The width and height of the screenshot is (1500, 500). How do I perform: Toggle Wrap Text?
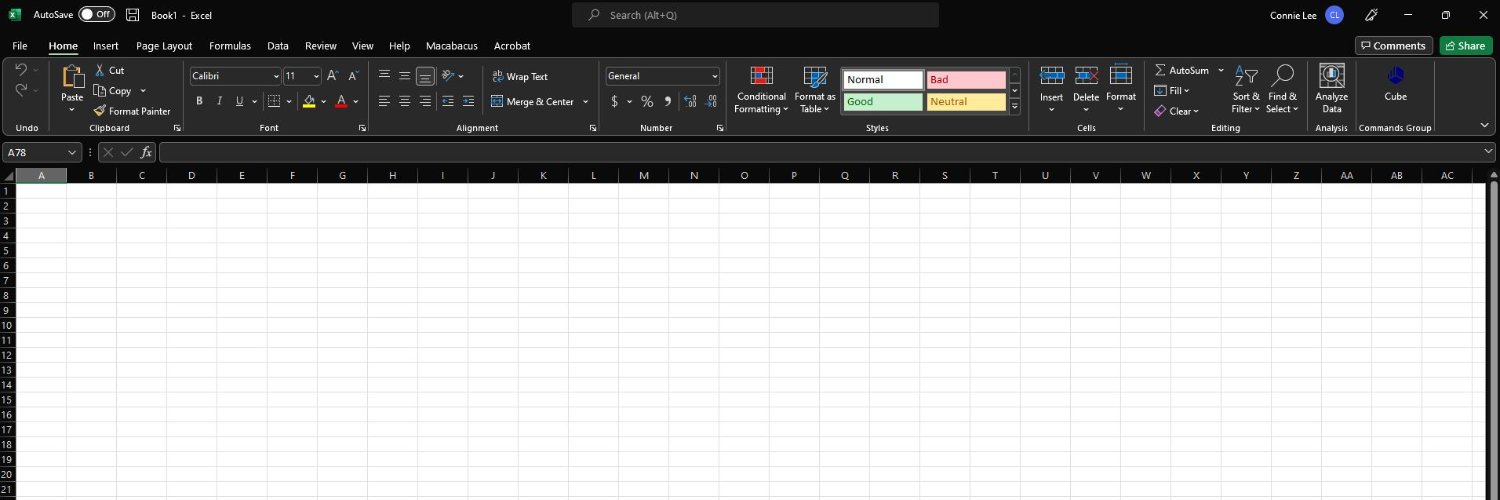[x=520, y=76]
